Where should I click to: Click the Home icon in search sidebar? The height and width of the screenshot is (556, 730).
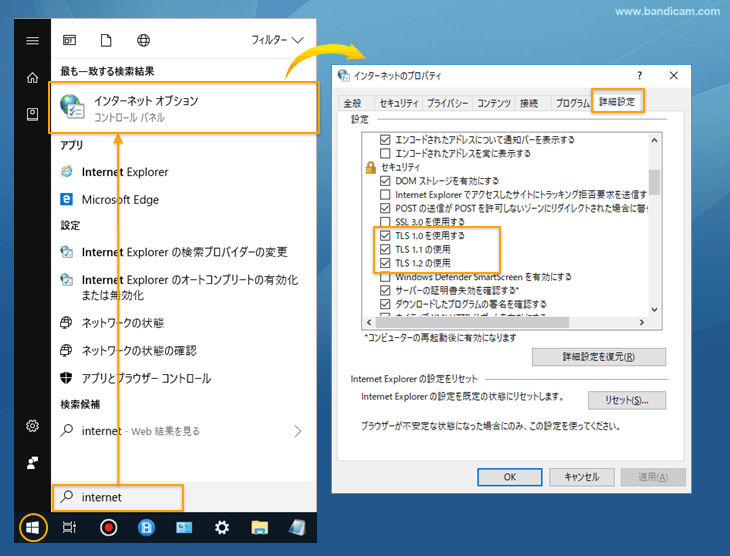point(33,78)
